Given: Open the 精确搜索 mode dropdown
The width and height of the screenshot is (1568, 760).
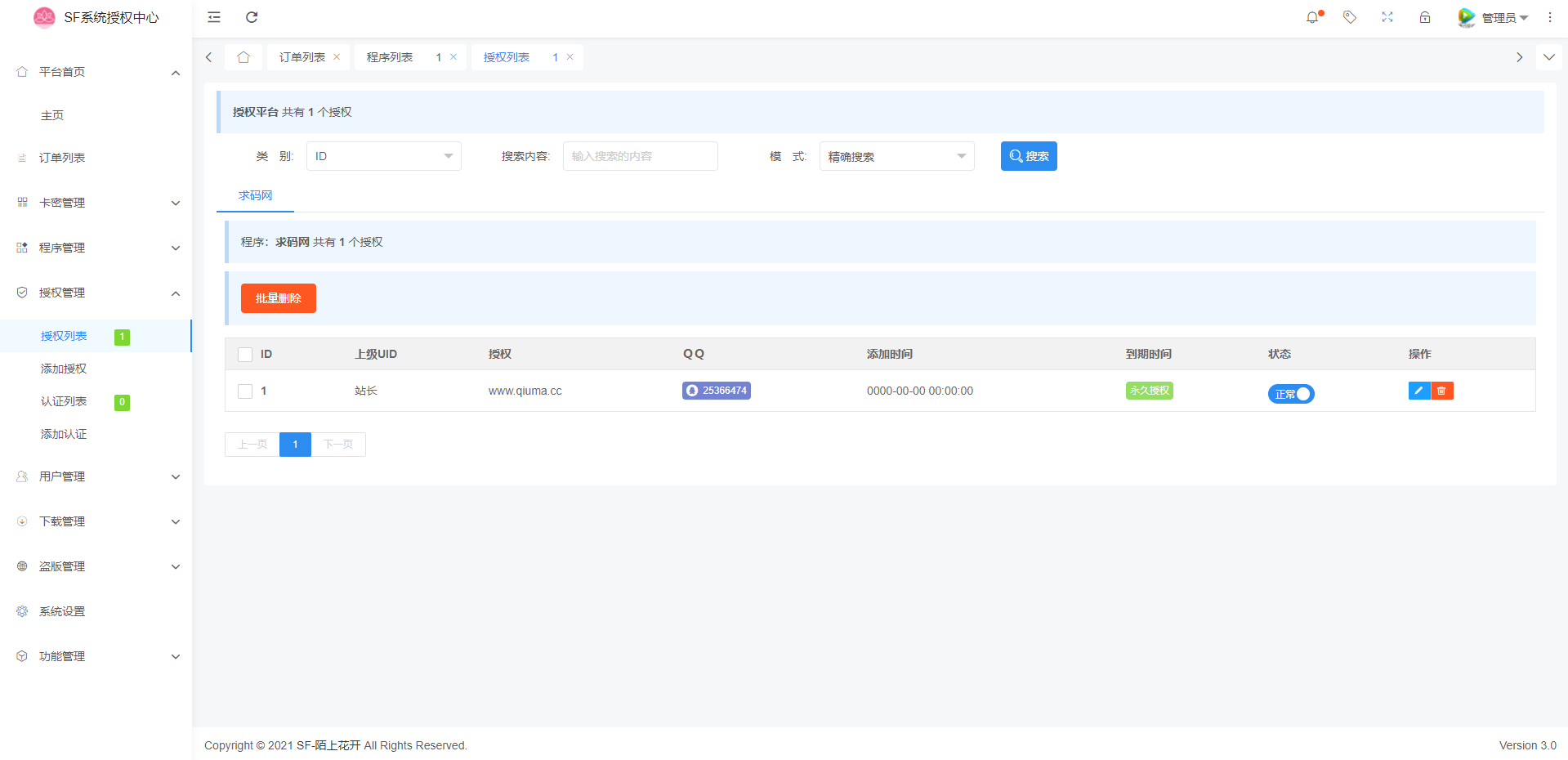Looking at the screenshot, I should point(896,156).
